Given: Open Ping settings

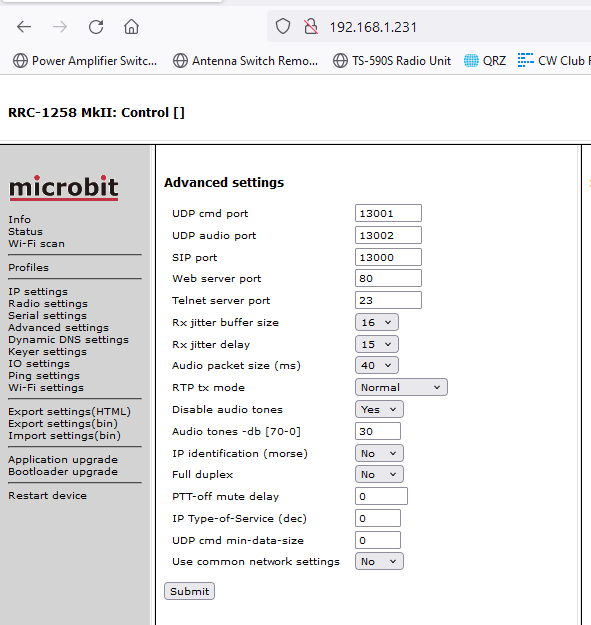Looking at the screenshot, I should click(44, 375).
